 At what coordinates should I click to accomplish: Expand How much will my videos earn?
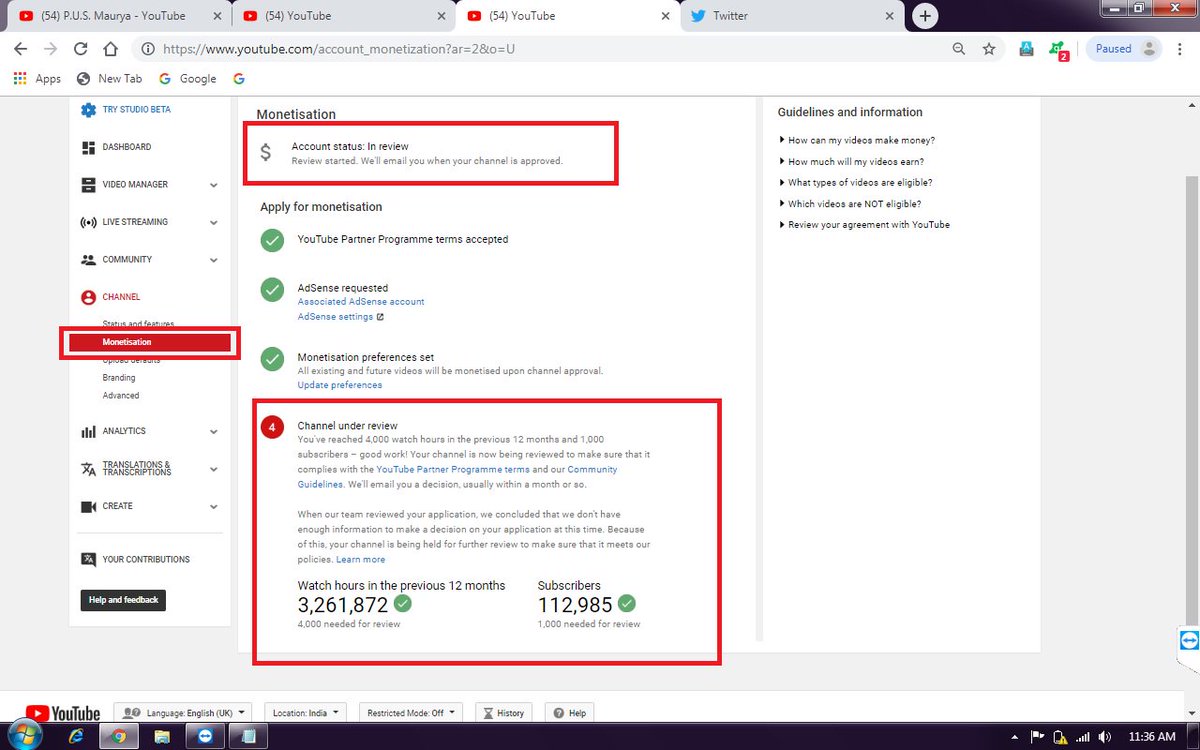pyautogui.click(x=852, y=161)
